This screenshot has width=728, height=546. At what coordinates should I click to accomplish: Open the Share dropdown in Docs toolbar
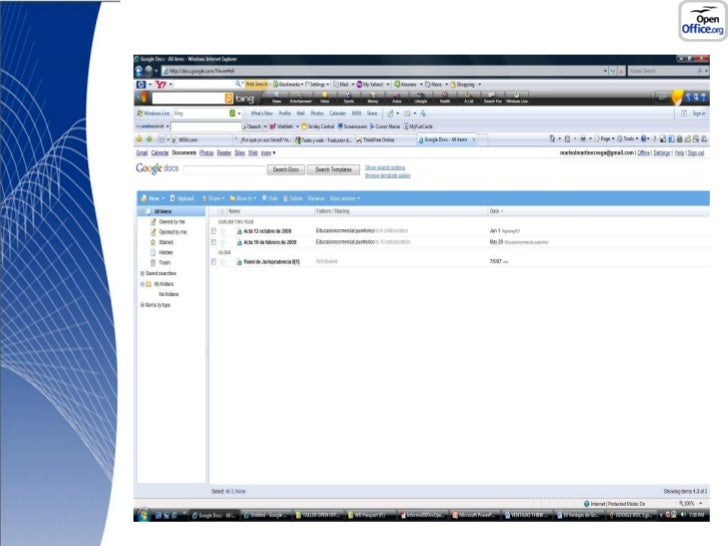213,198
